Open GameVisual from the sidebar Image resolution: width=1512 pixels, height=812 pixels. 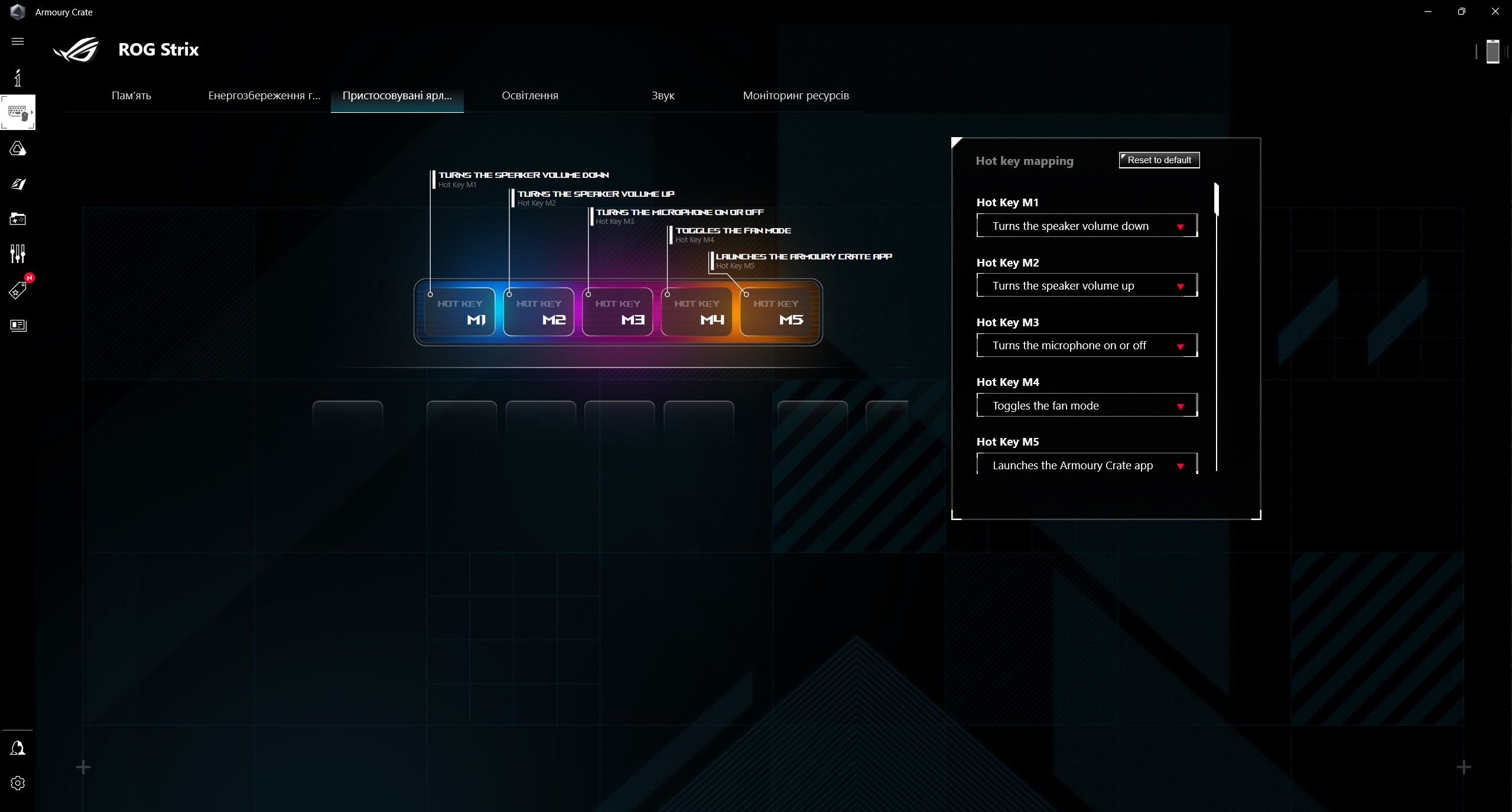[x=18, y=184]
